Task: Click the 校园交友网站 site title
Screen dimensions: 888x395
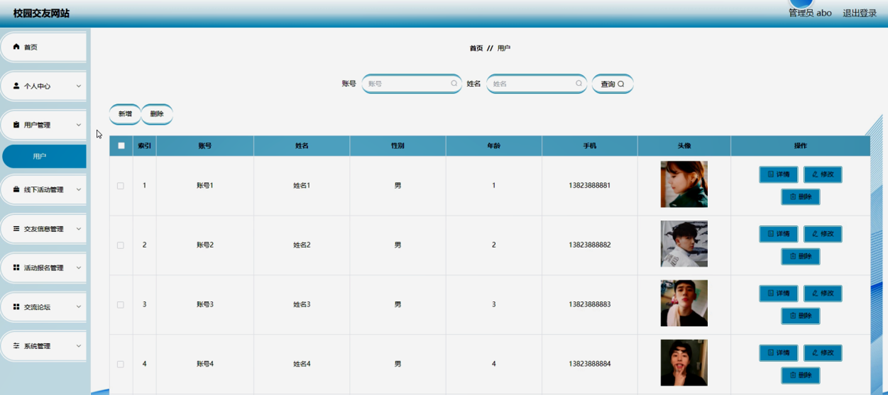Action: (x=41, y=14)
